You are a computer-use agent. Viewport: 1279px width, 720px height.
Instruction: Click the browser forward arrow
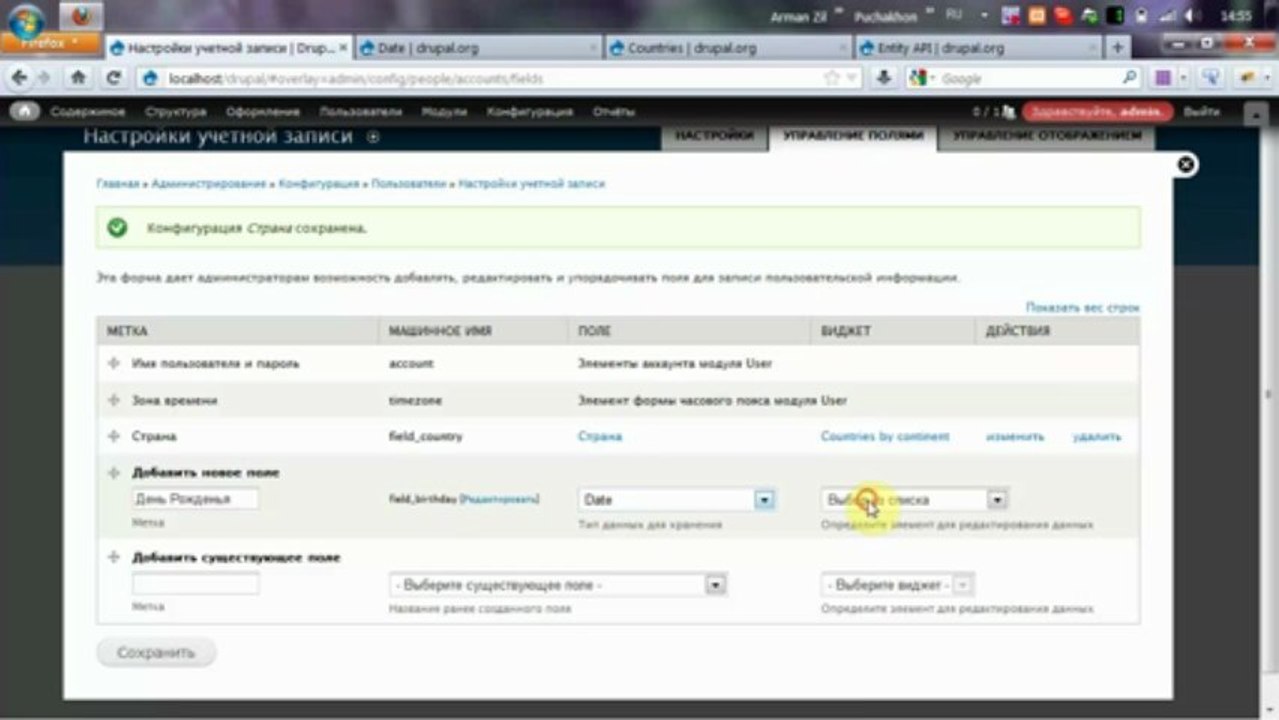click(44, 77)
